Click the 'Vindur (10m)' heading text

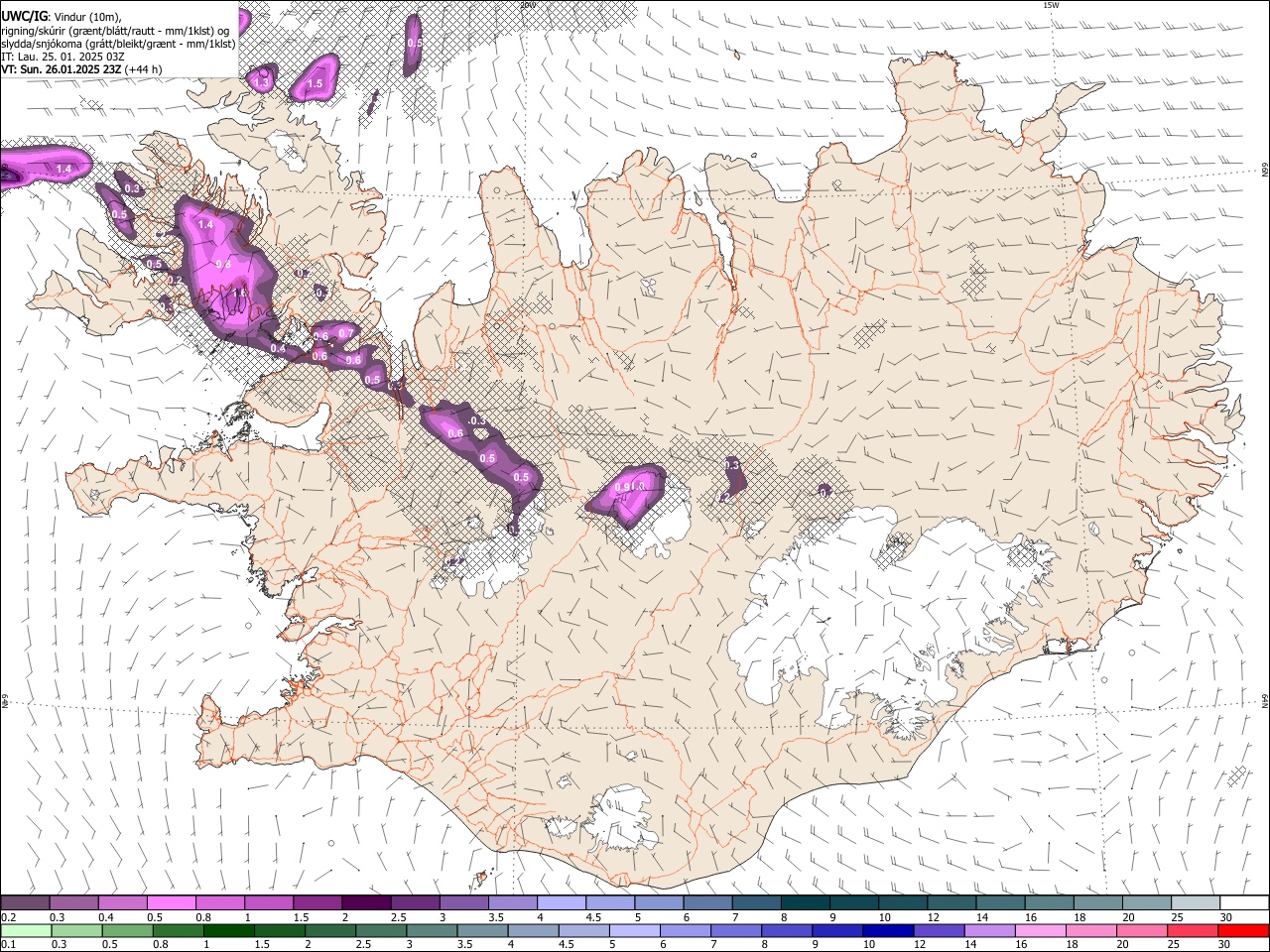[x=87, y=16]
